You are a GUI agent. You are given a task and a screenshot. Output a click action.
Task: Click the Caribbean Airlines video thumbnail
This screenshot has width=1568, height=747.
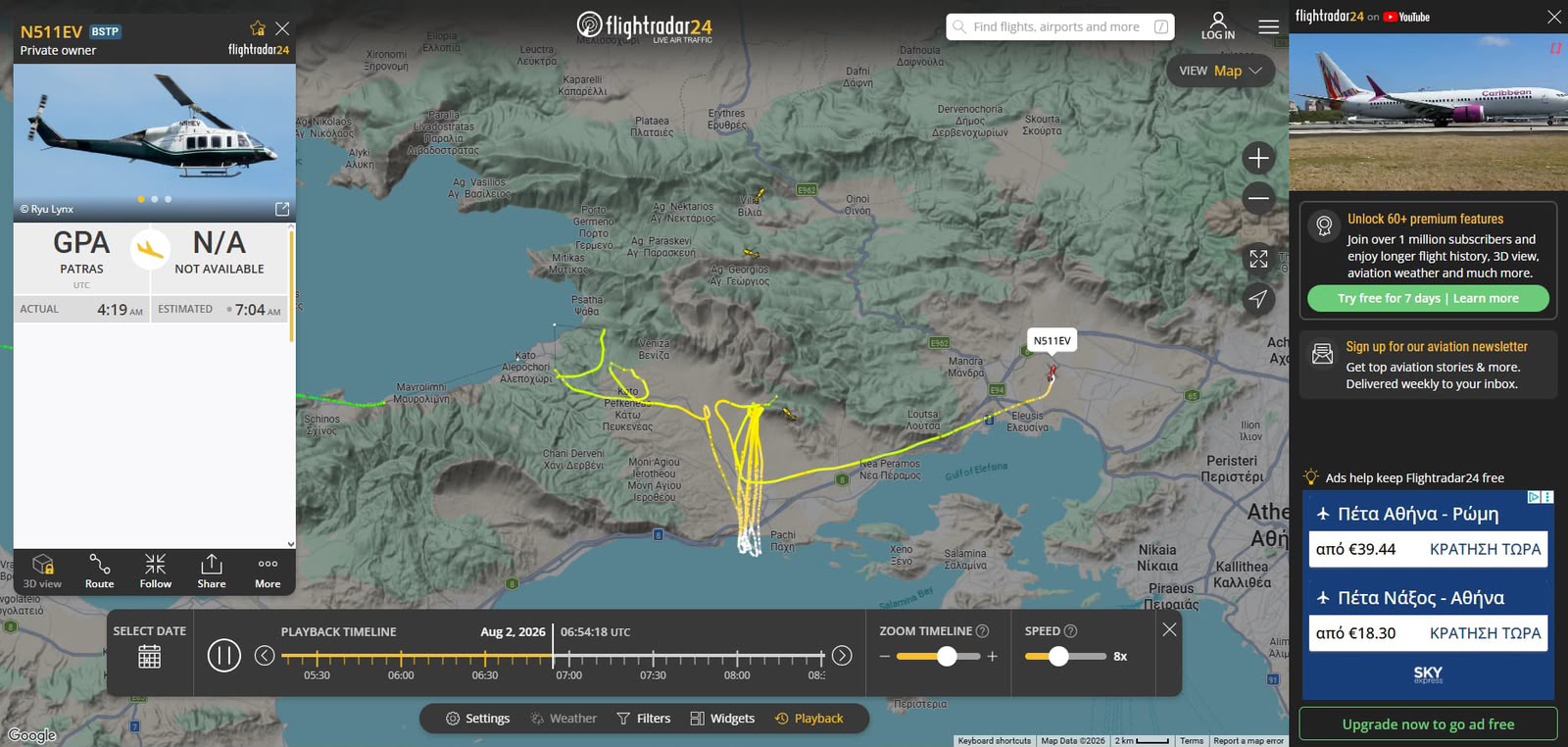(x=1428, y=113)
